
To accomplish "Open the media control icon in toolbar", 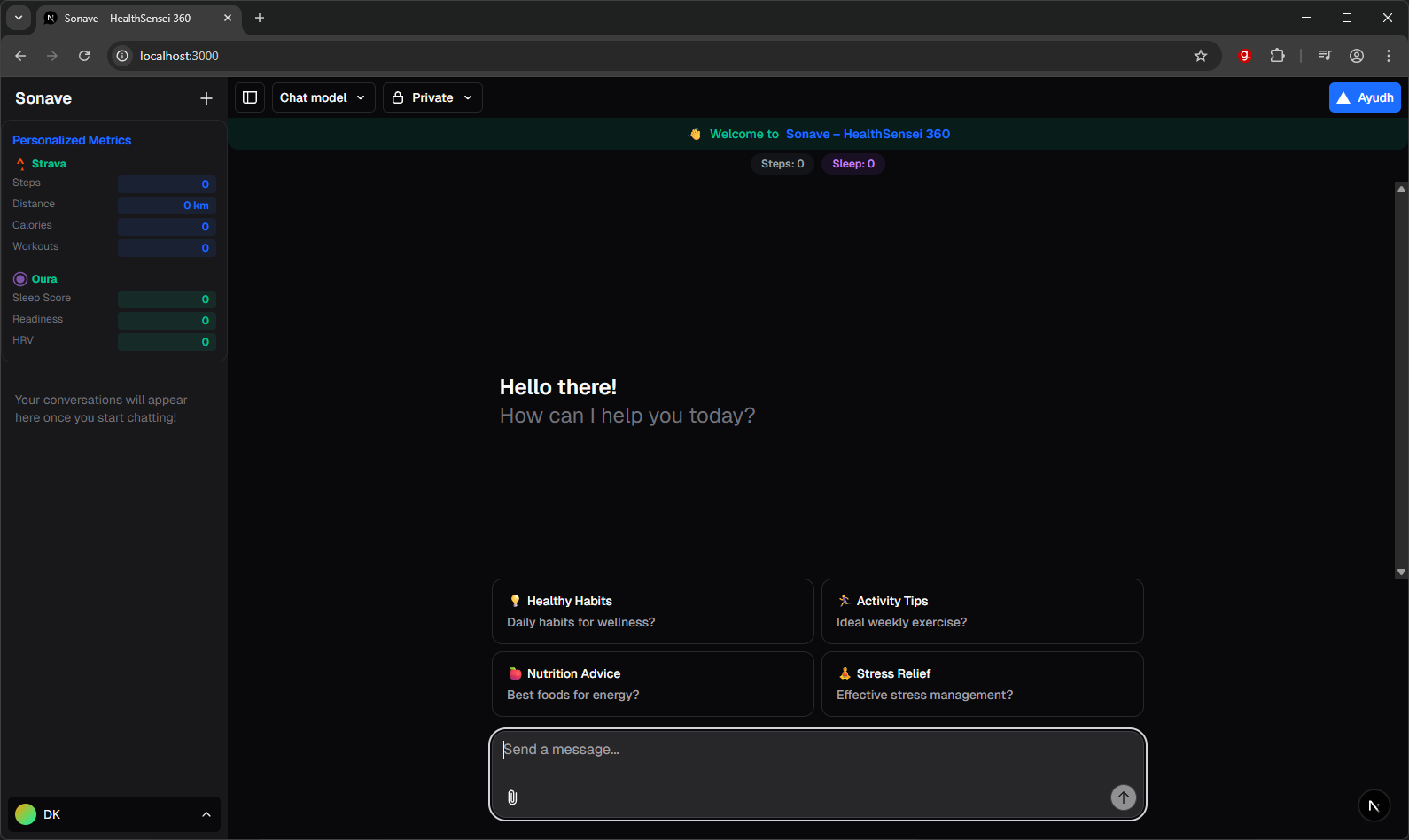I will 1325,56.
